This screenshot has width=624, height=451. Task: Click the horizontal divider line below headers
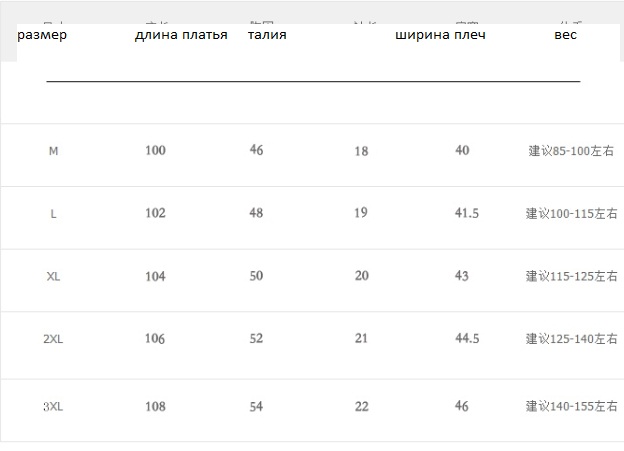click(313, 81)
